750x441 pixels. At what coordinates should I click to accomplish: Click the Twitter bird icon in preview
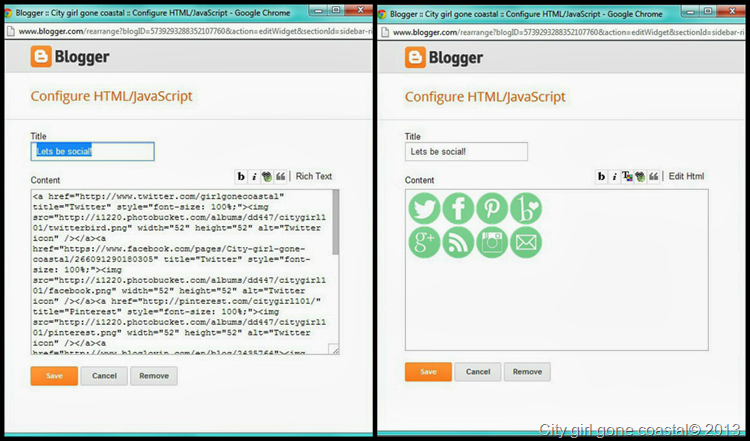pos(424,209)
